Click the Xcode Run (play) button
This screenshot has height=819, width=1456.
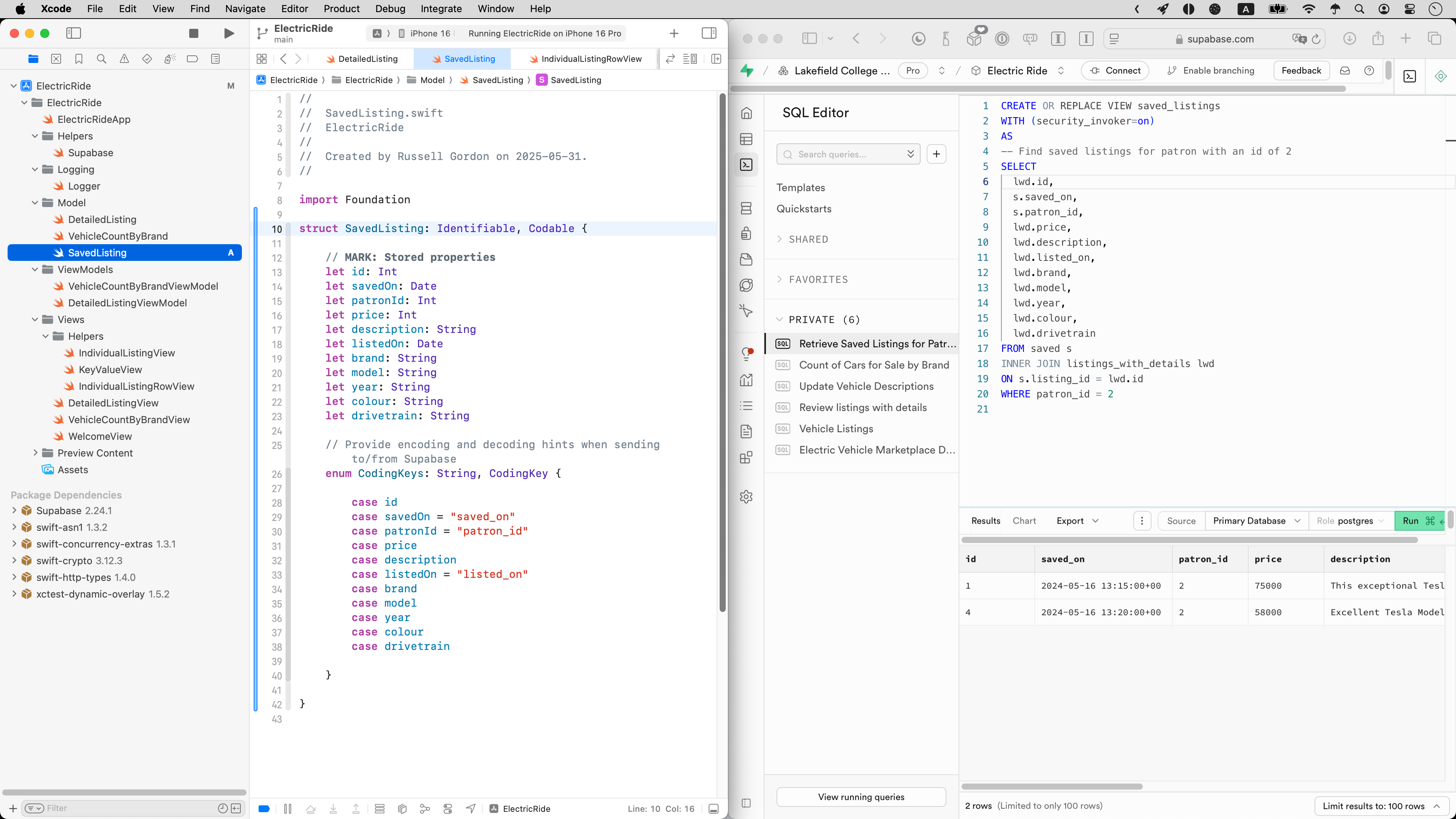228,33
